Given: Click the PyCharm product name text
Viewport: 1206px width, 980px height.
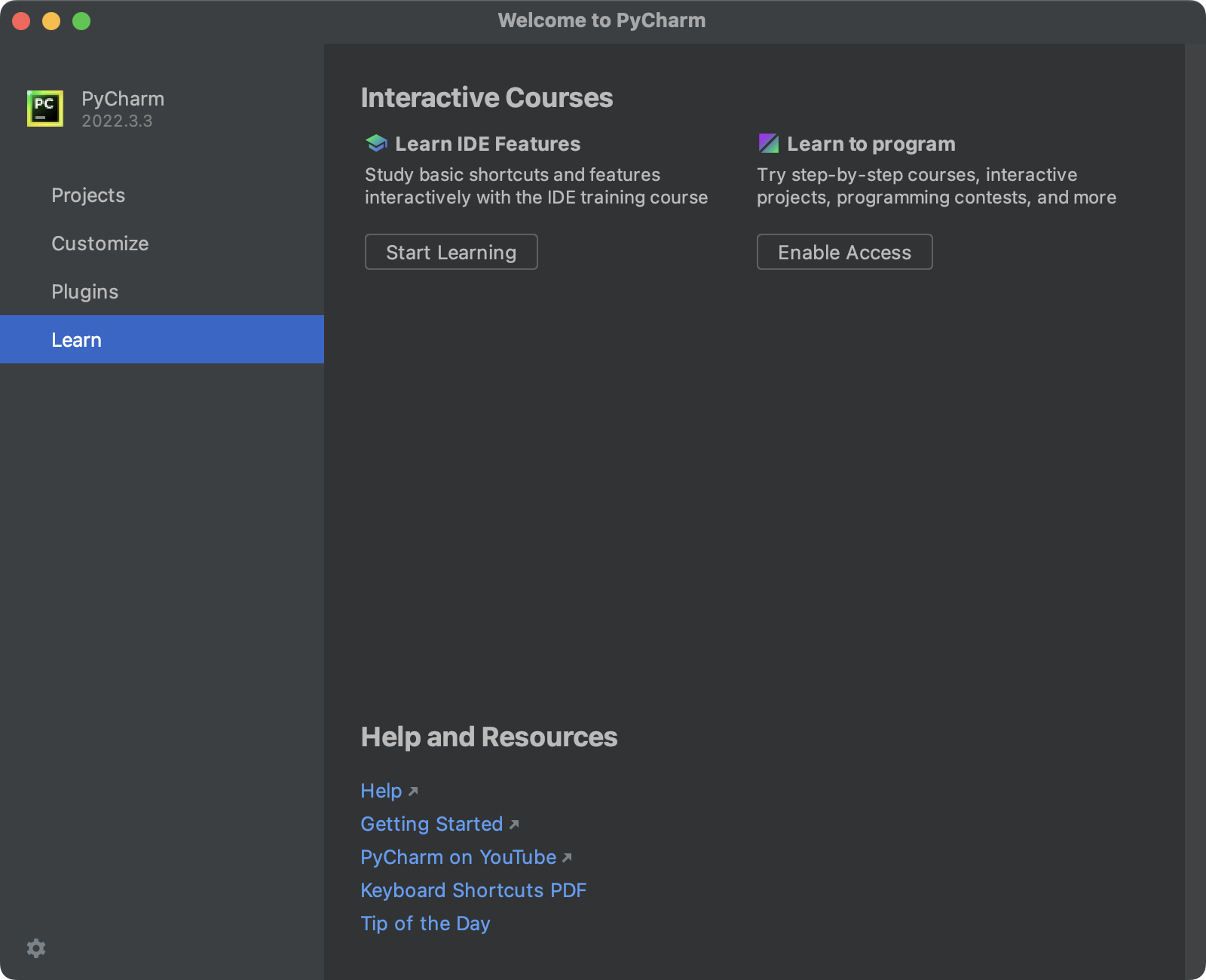Looking at the screenshot, I should pyautogui.click(x=123, y=99).
